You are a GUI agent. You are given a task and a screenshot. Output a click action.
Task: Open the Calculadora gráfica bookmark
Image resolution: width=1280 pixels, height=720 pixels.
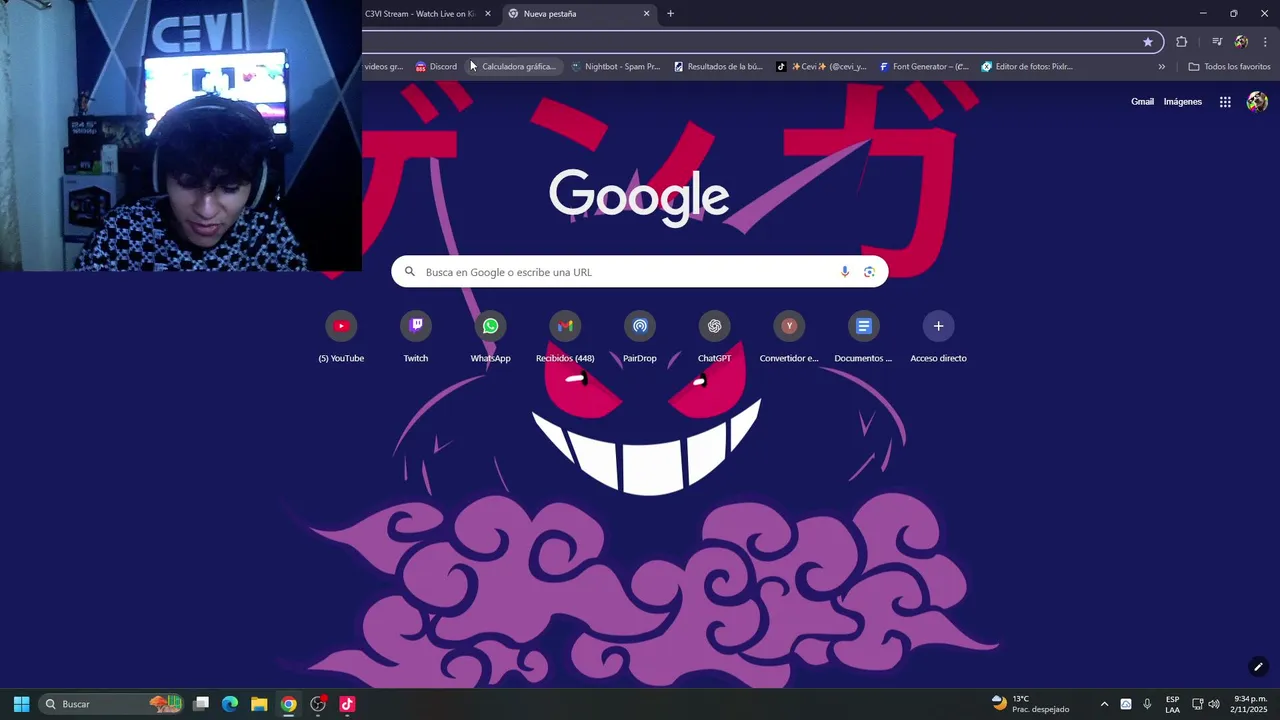[512, 67]
